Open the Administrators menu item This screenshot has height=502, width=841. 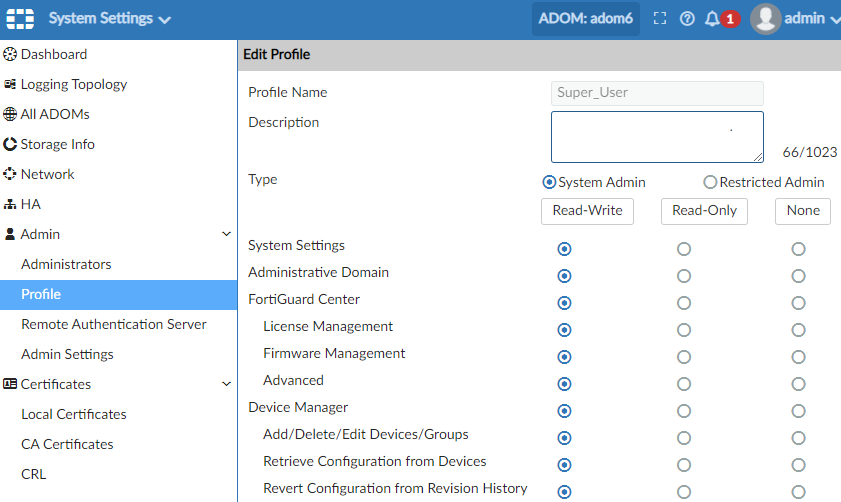66,264
